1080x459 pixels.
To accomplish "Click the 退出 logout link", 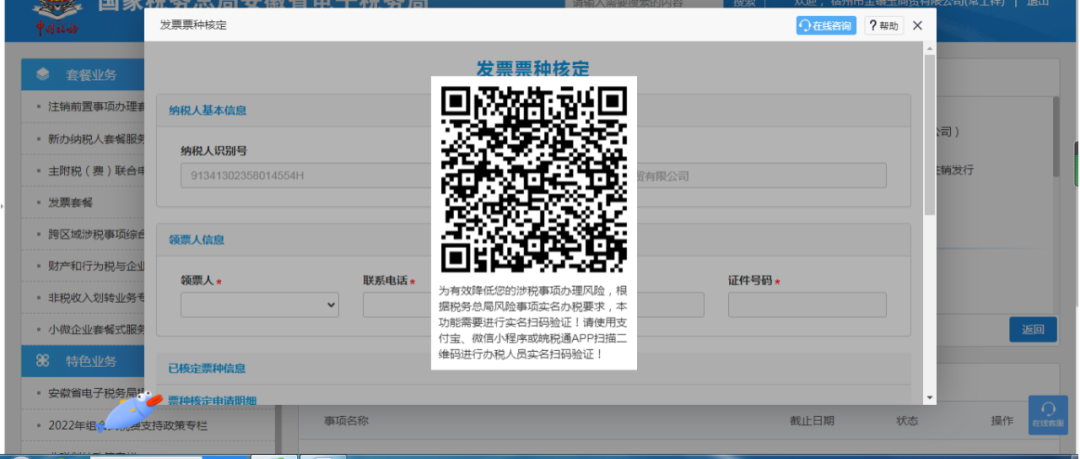I will click(1037, 3).
